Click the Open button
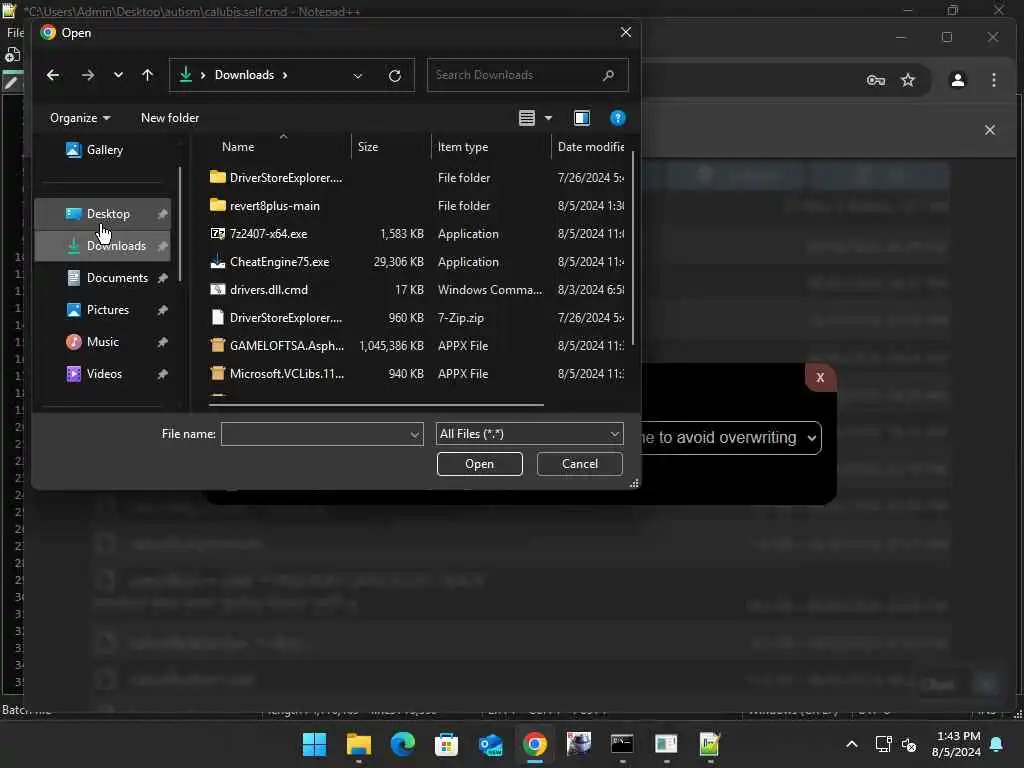1024x768 pixels. point(479,464)
